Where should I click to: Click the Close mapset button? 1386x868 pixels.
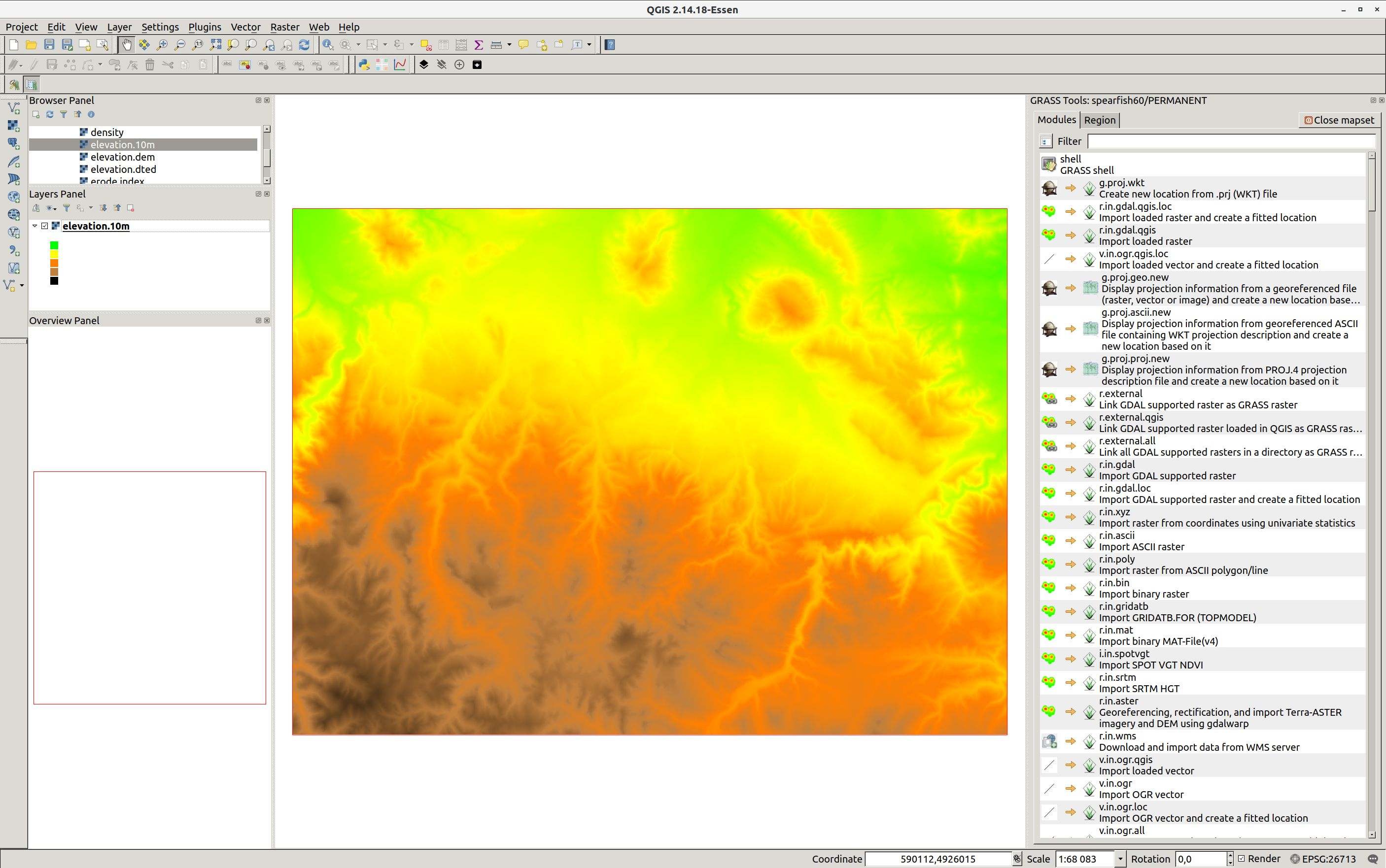[1339, 120]
